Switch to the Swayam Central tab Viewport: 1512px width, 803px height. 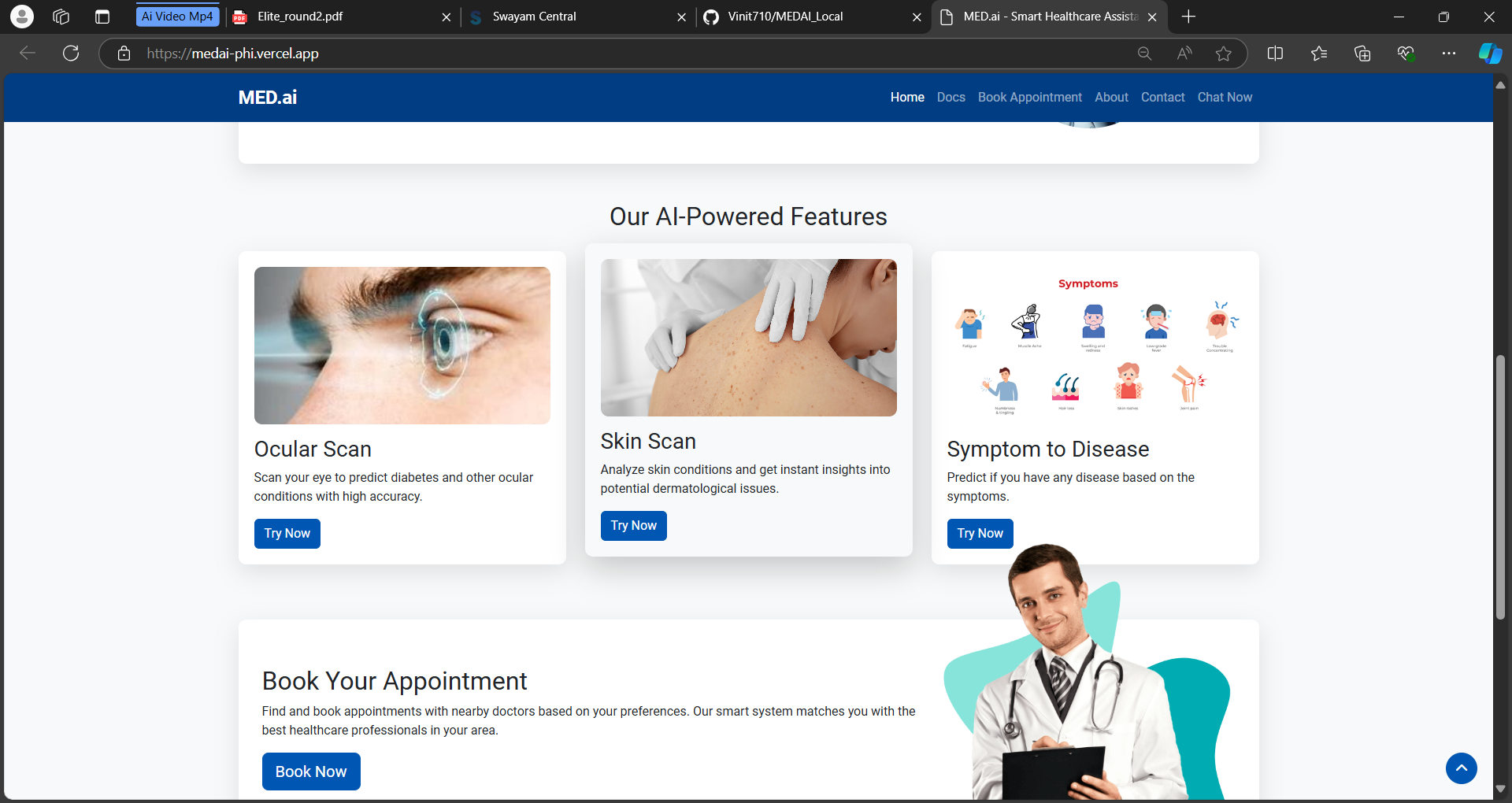(579, 17)
